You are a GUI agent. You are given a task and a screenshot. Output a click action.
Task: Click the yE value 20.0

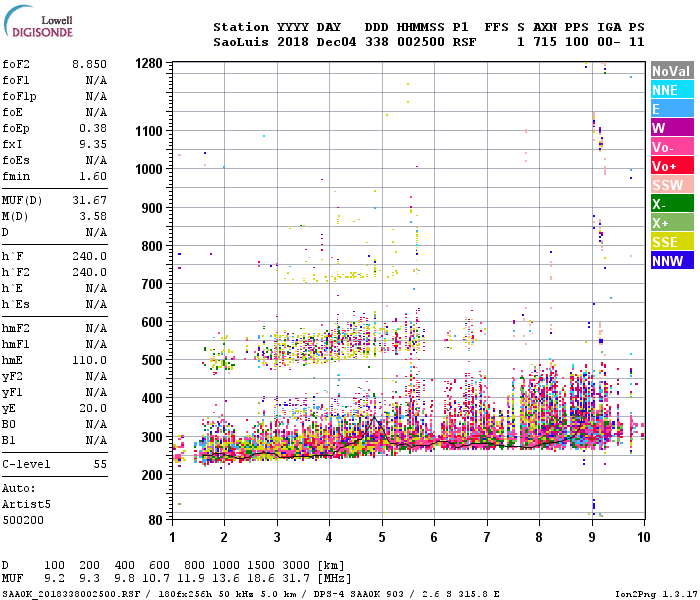click(93, 408)
